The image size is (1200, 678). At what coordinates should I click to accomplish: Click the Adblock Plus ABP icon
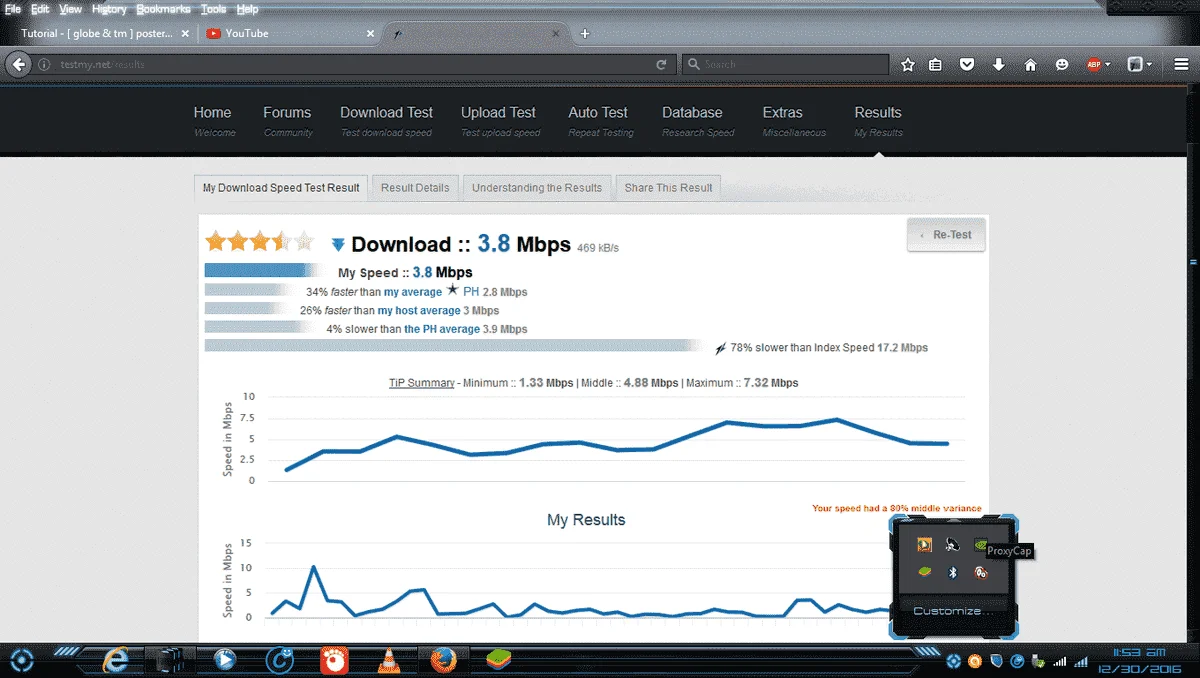tap(1092, 64)
